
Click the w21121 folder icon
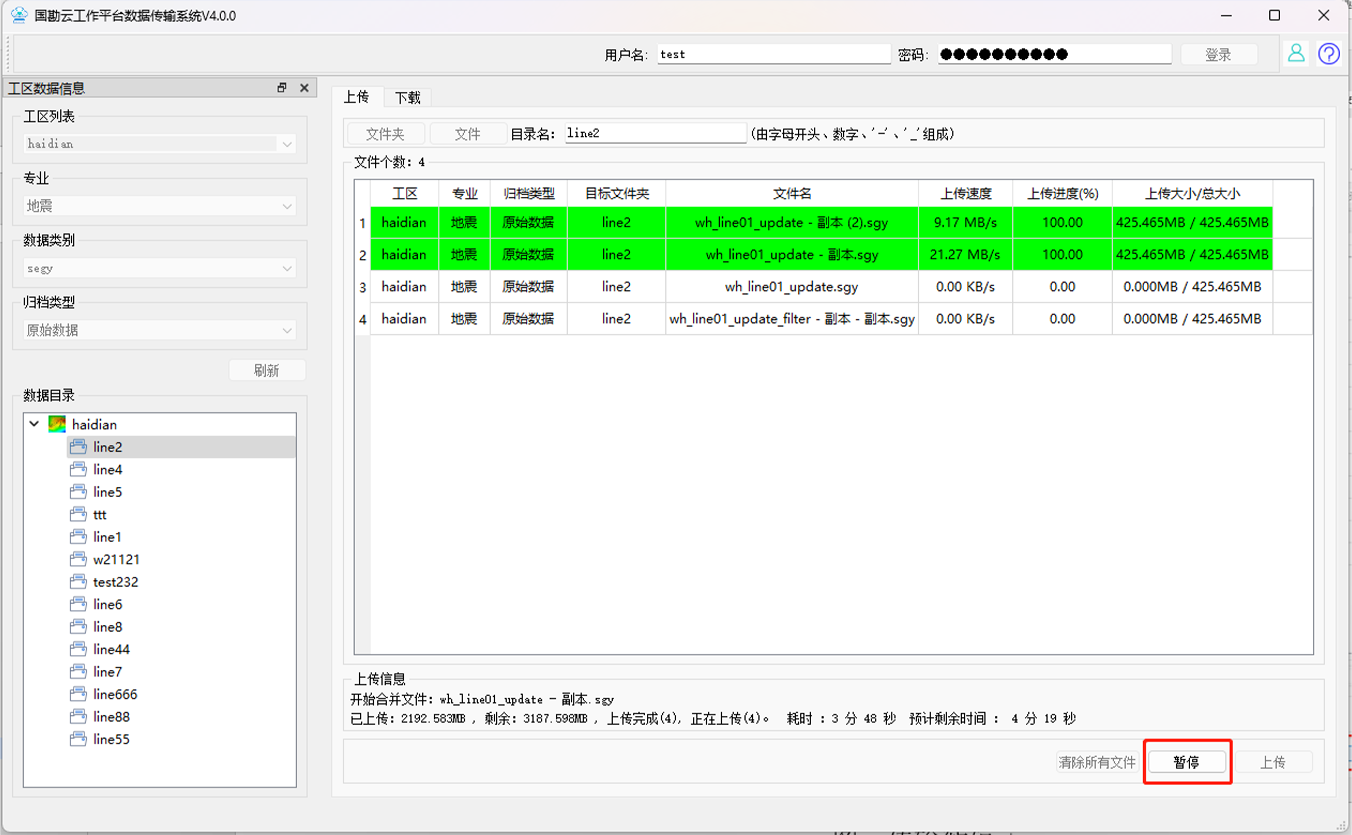pos(78,560)
